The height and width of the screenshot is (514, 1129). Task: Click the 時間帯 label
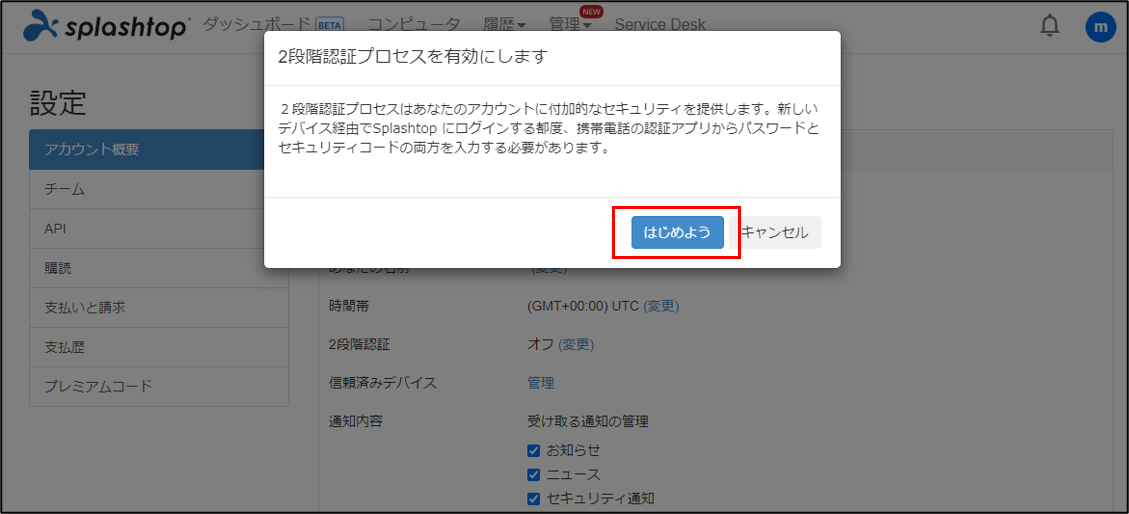(348, 306)
